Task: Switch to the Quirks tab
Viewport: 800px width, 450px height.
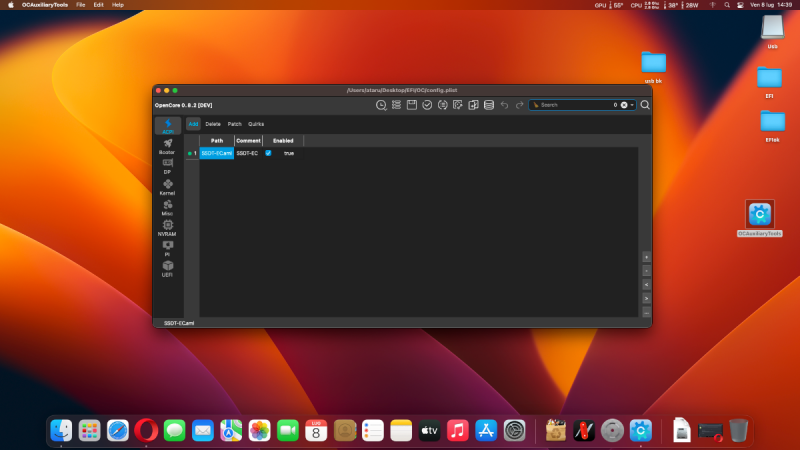Action: [x=256, y=123]
